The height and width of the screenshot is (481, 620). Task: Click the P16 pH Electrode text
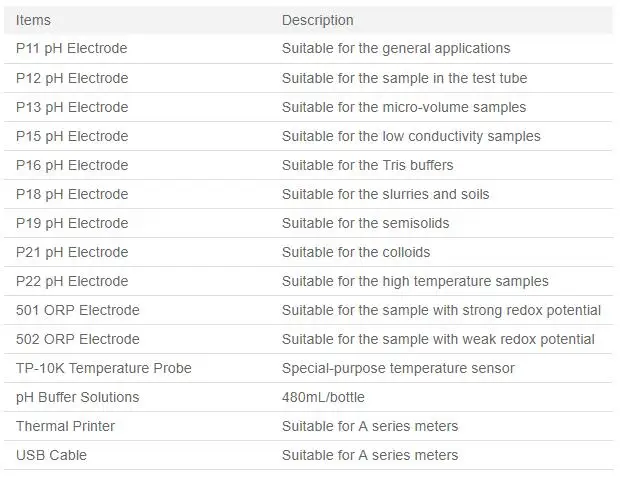pyautogui.click(x=72, y=165)
